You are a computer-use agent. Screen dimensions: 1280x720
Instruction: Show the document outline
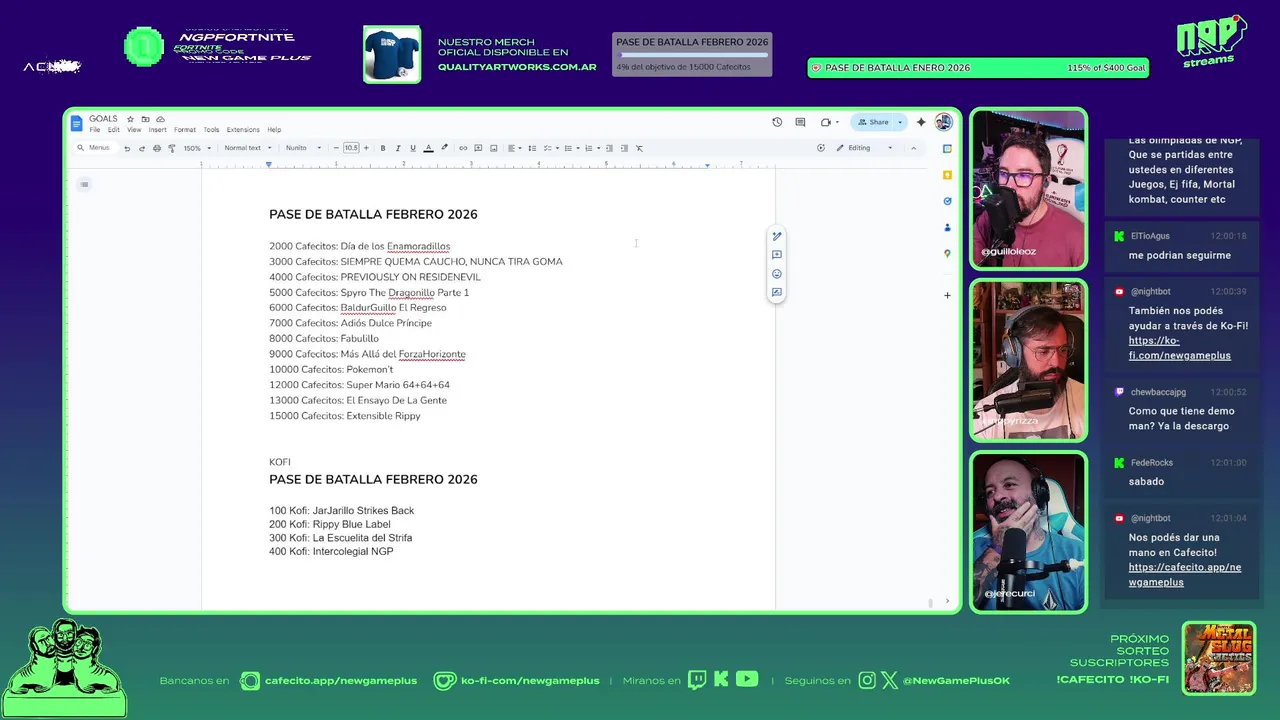point(84,184)
